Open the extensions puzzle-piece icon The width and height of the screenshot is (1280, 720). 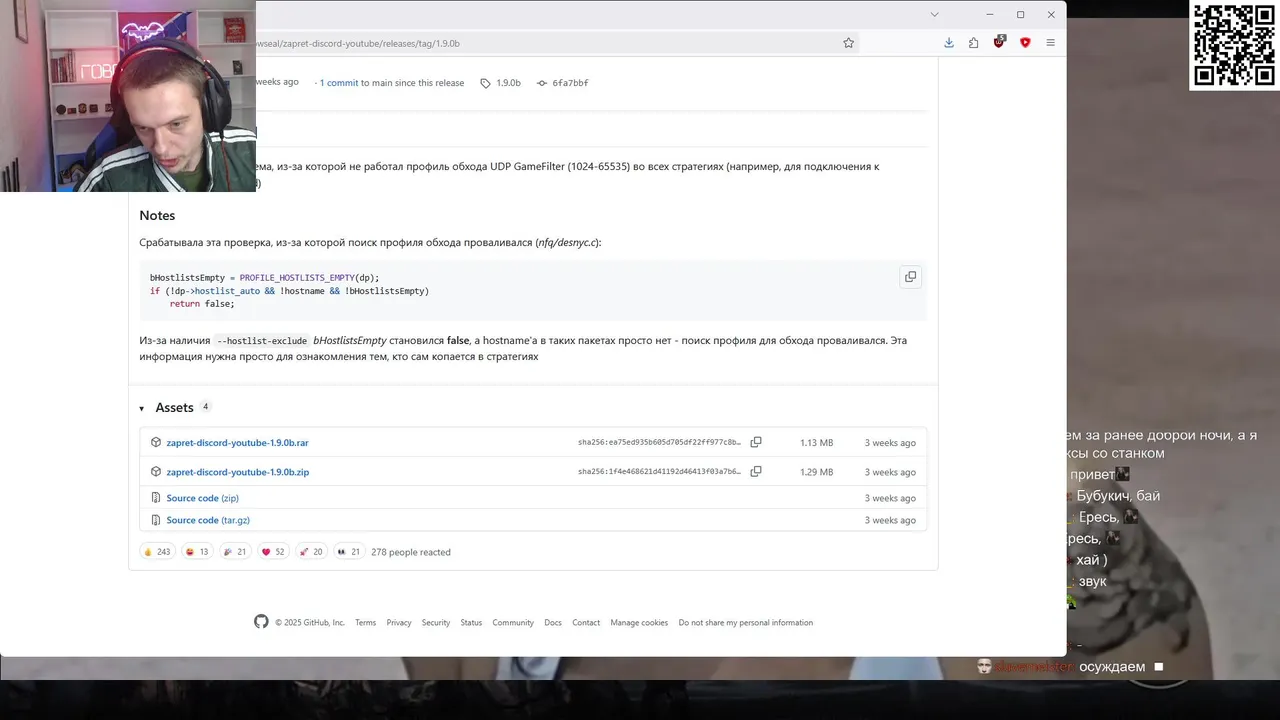point(974,43)
